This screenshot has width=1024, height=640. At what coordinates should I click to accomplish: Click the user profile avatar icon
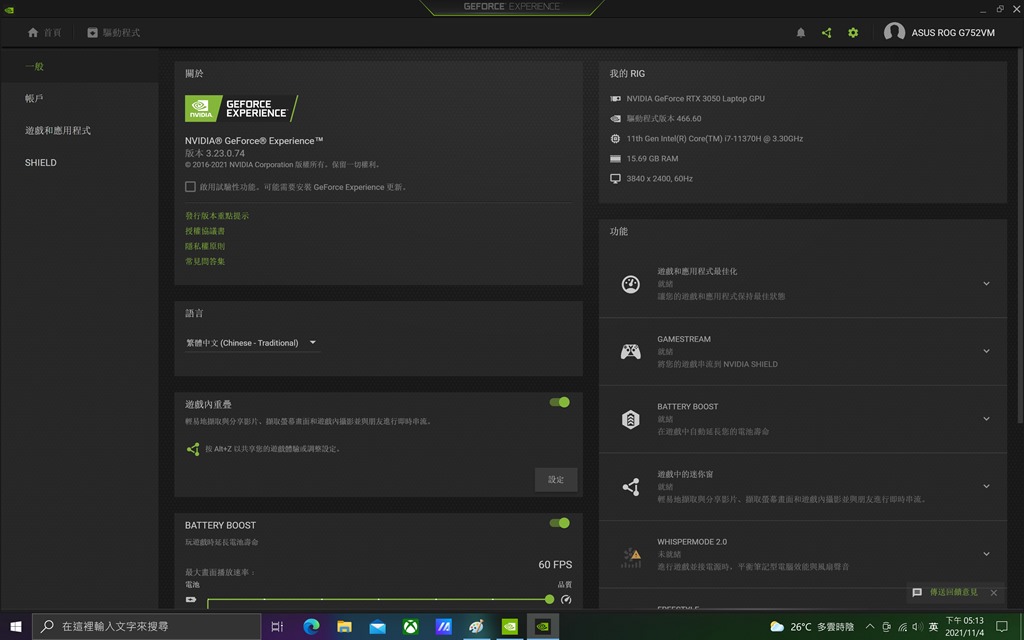tap(894, 33)
